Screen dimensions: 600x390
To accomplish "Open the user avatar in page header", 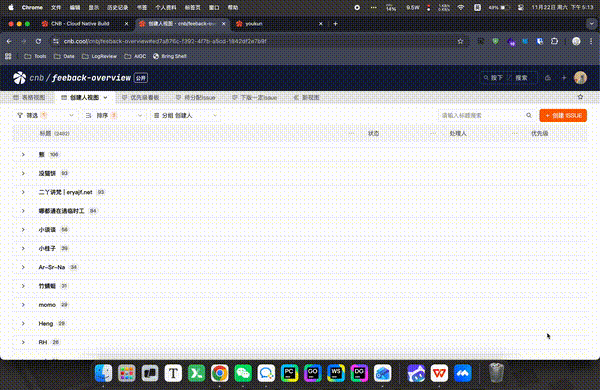I will coord(580,78).
